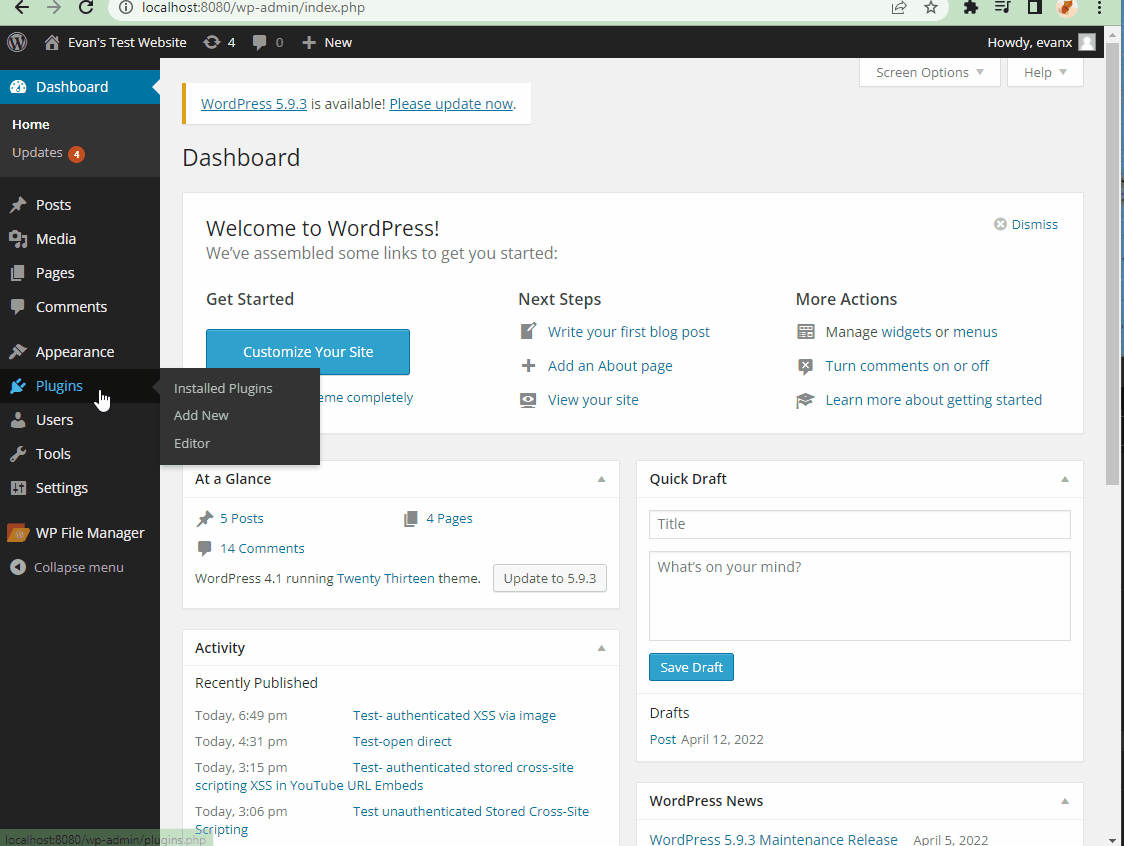
Task: Open the Help dropdown tab
Action: pyautogui.click(x=1044, y=72)
